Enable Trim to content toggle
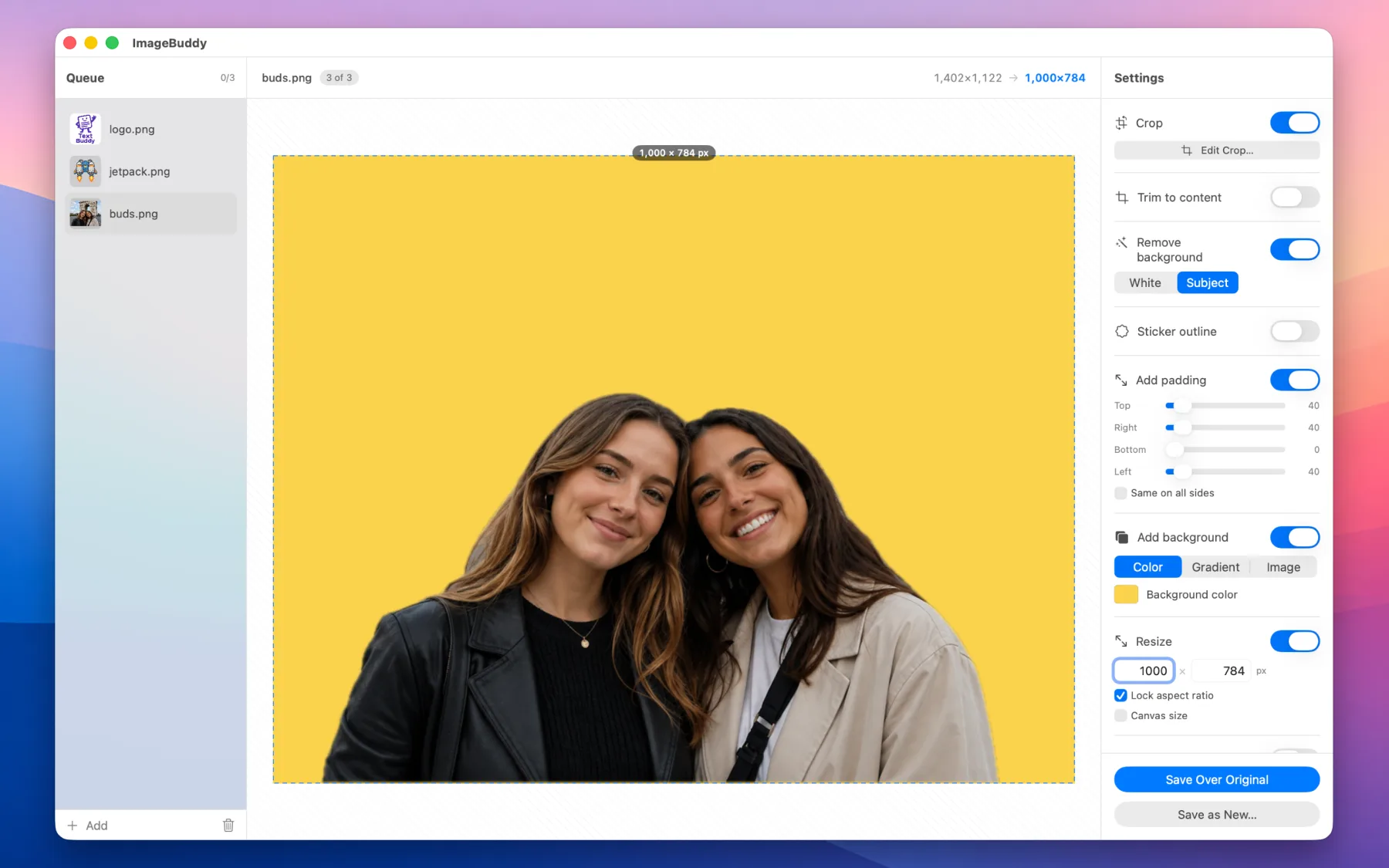This screenshot has width=1389, height=868. click(x=1294, y=198)
